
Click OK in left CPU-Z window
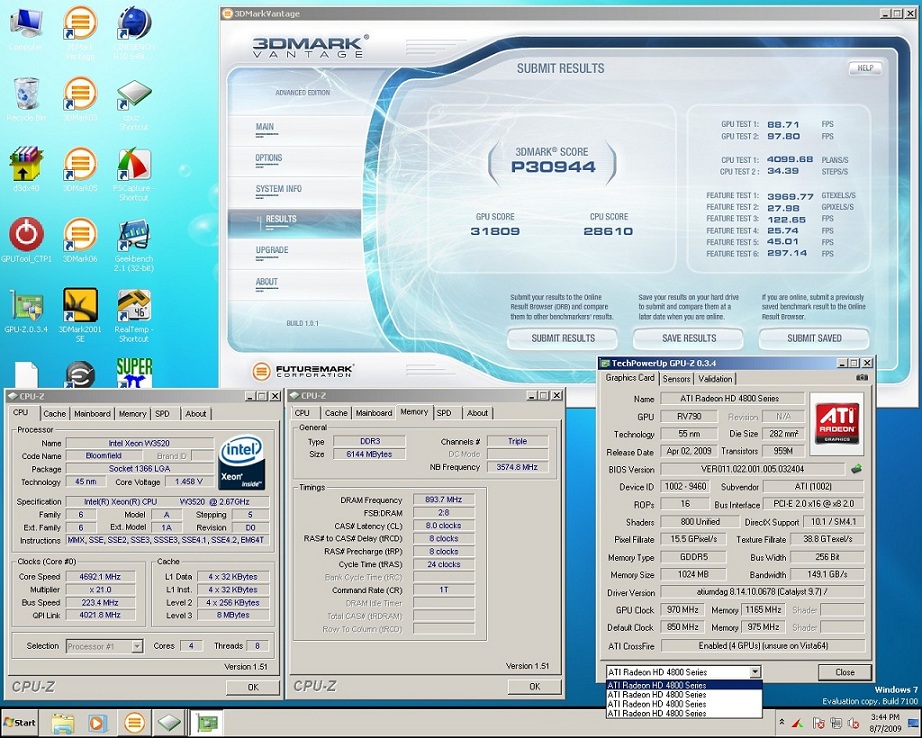click(x=253, y=687)
